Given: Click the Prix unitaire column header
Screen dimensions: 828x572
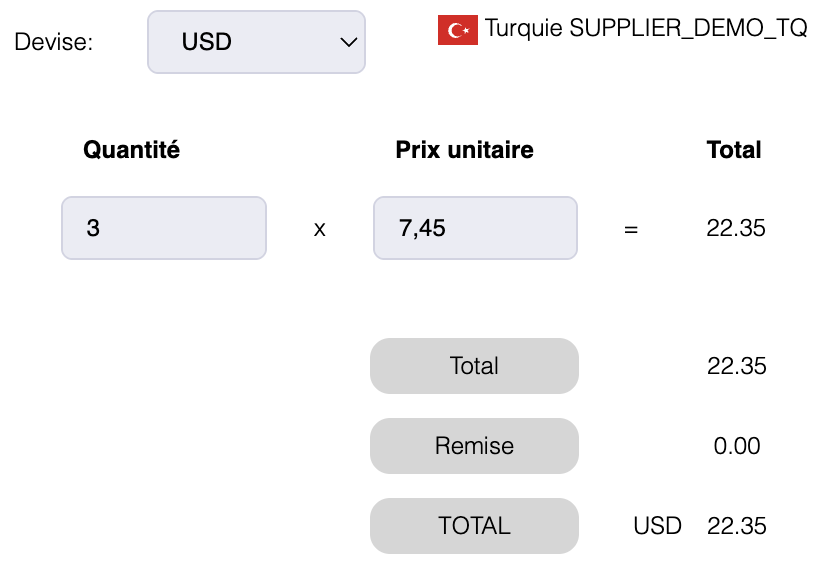Looking at the screenshot, I should (464, 150).
